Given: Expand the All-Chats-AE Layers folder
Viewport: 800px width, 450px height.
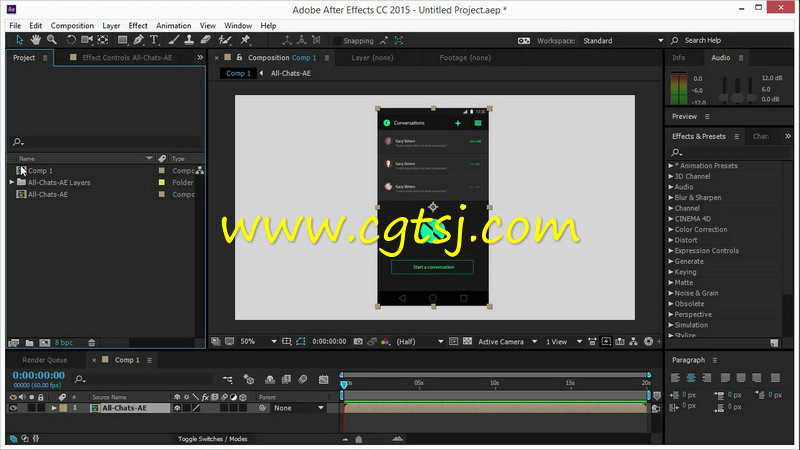Looking at the screenshot, I should click(12, 182).
